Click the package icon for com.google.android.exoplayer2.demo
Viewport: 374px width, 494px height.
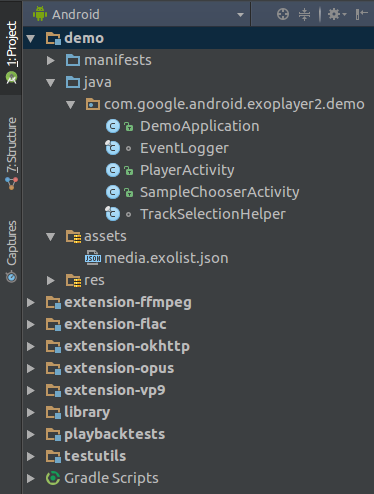point(93,104)
